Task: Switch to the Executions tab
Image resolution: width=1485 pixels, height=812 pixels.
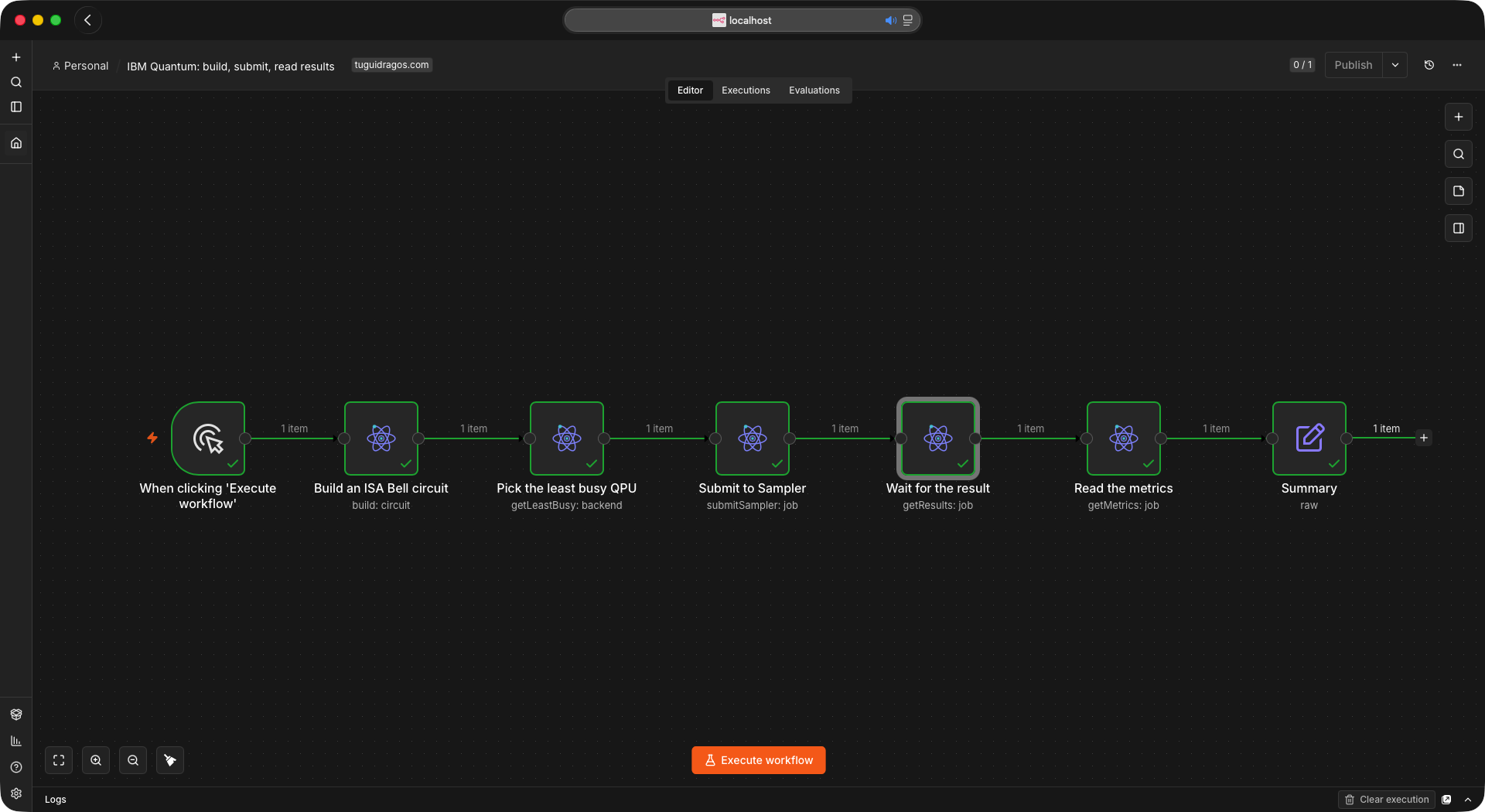Action: click(746, 90)
